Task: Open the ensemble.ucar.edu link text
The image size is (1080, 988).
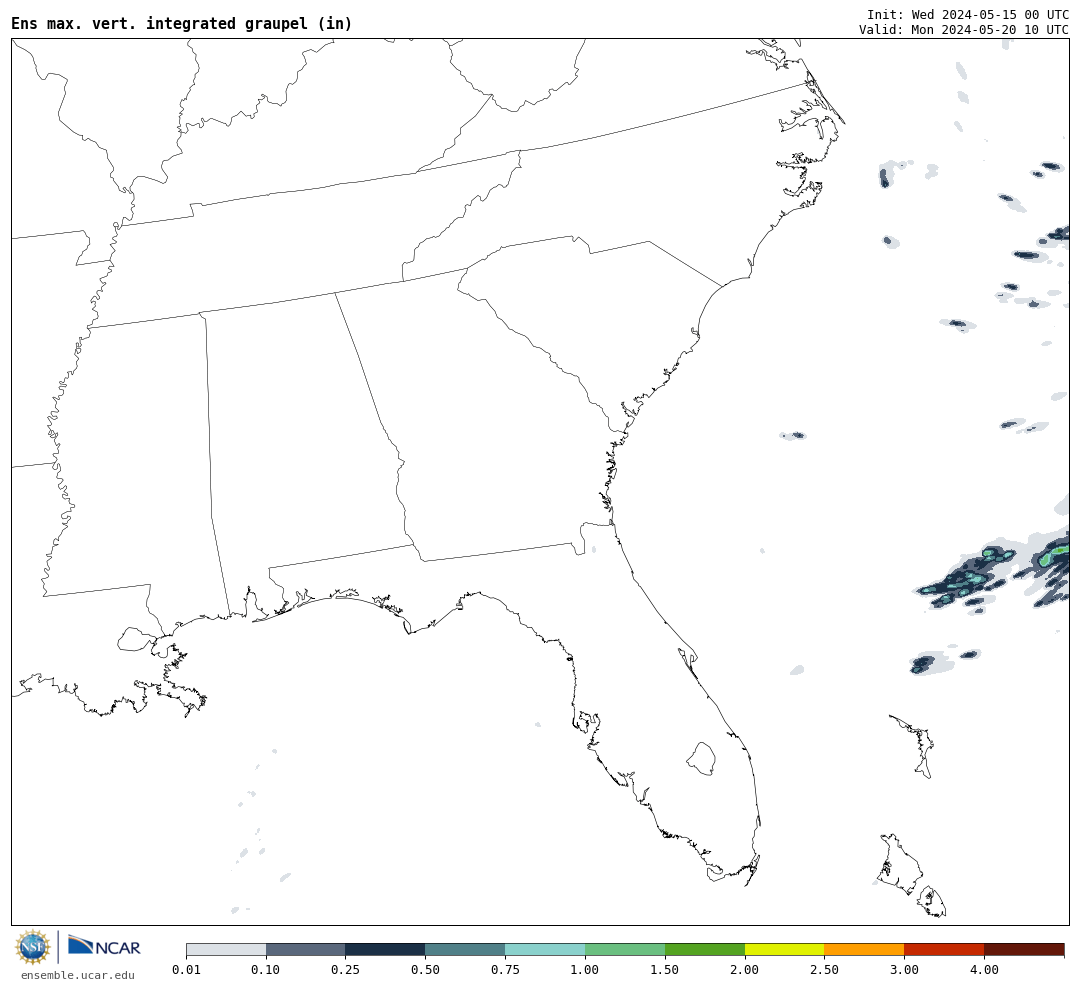Action: click(x=78, y=975)
